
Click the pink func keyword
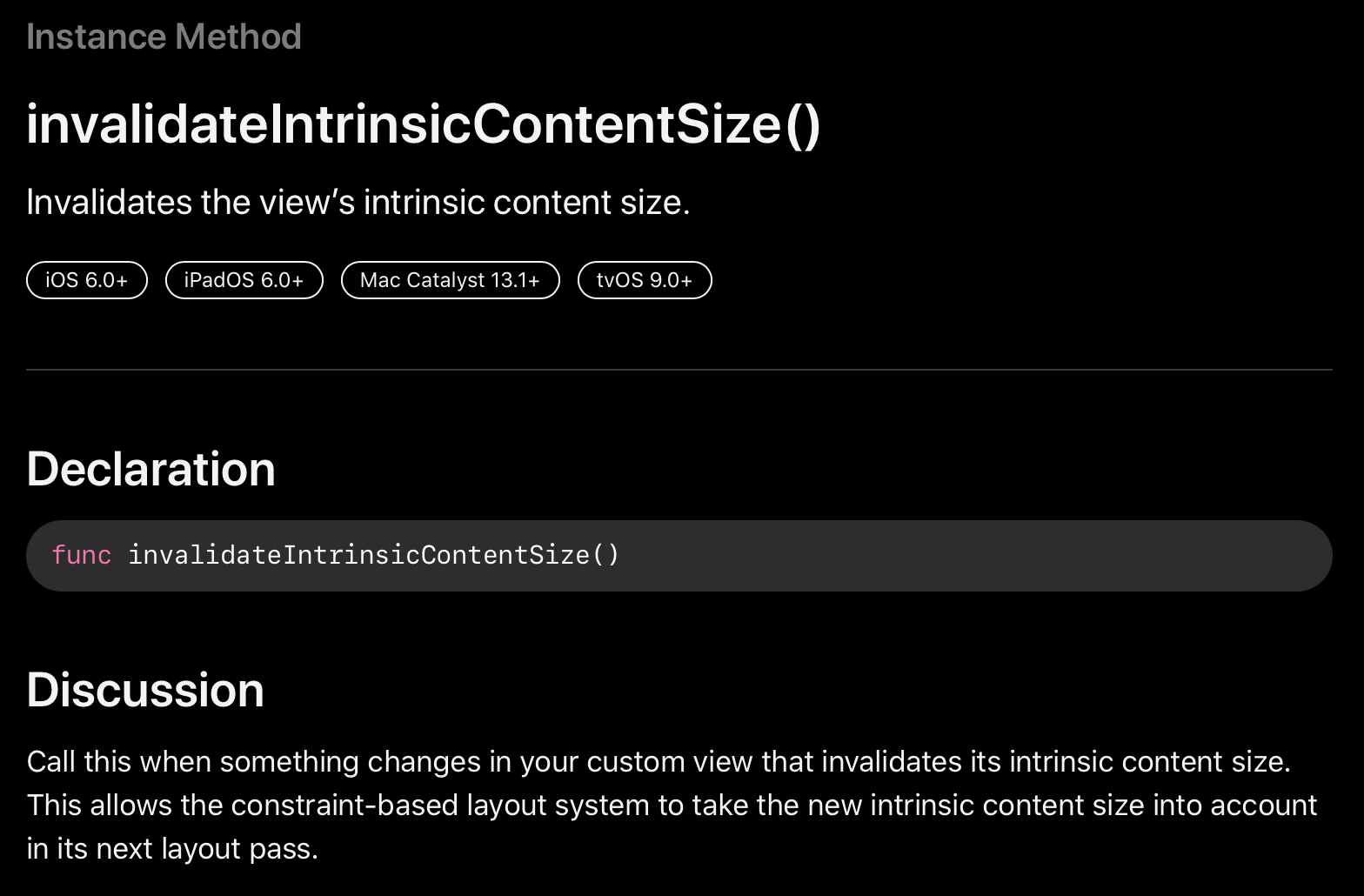pos(82,555)
